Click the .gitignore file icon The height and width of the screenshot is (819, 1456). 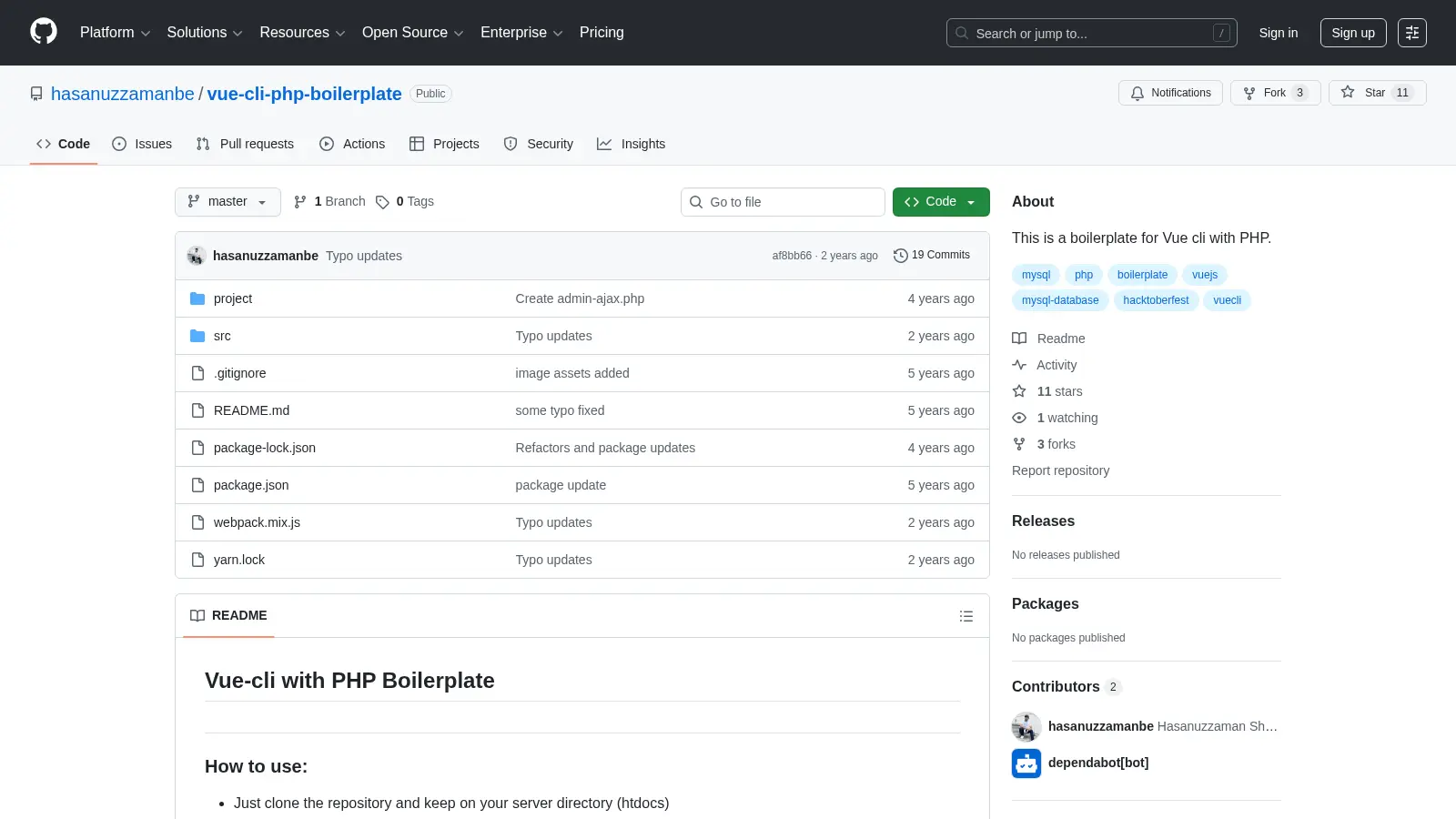197,373
